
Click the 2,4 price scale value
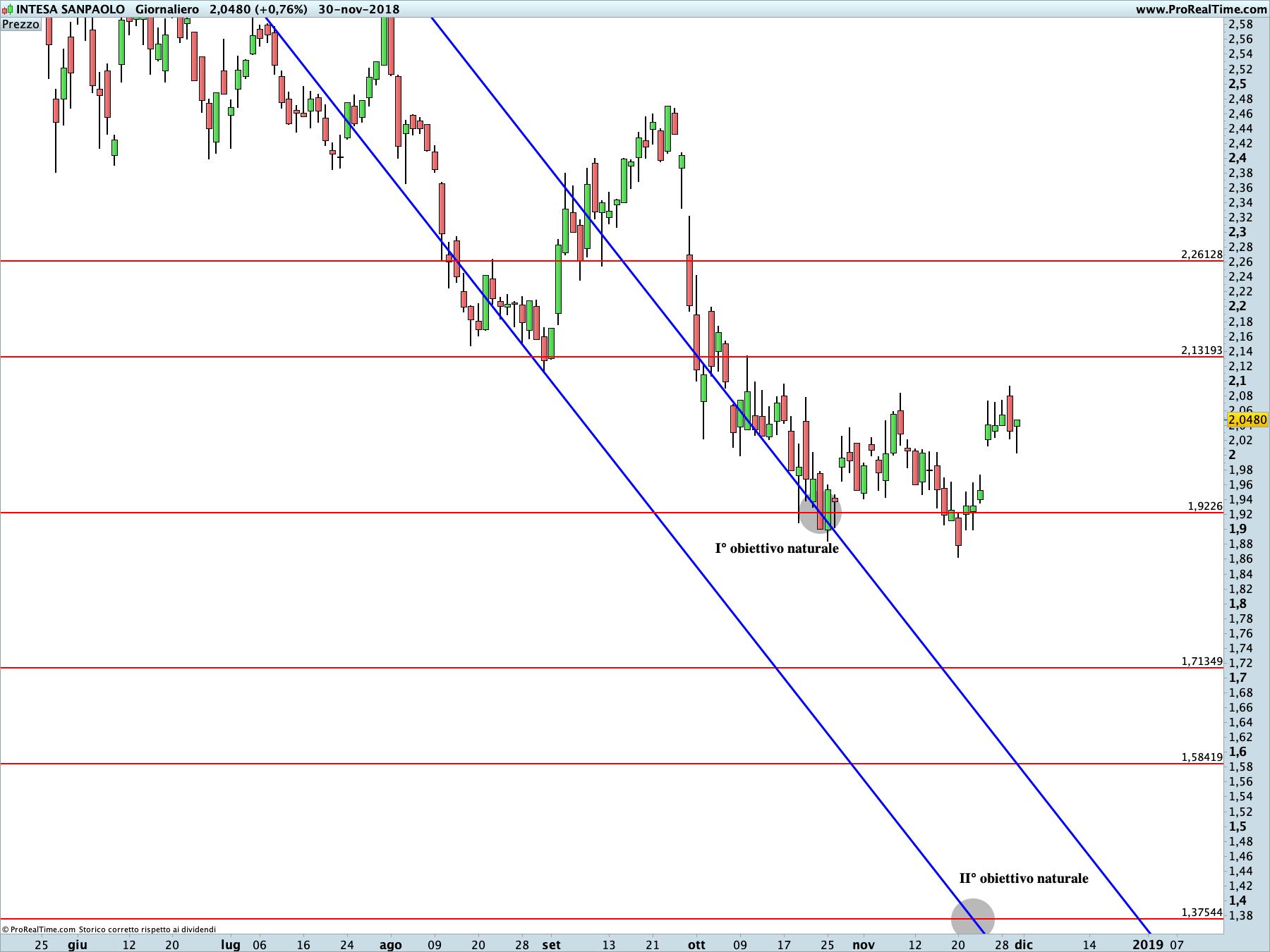tap(1238, 158)
